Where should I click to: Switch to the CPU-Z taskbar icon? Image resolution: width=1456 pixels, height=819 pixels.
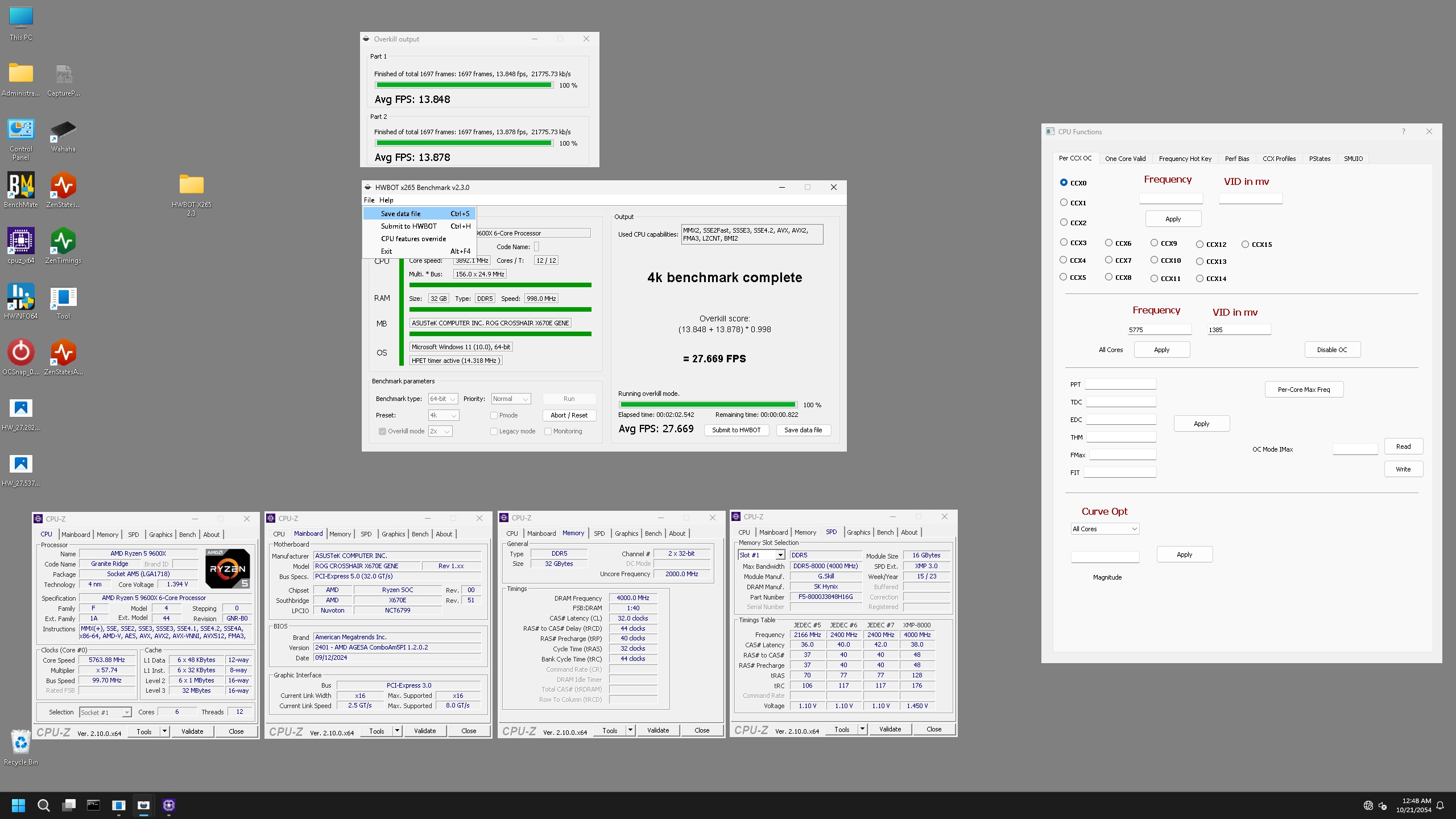[169, 805]
